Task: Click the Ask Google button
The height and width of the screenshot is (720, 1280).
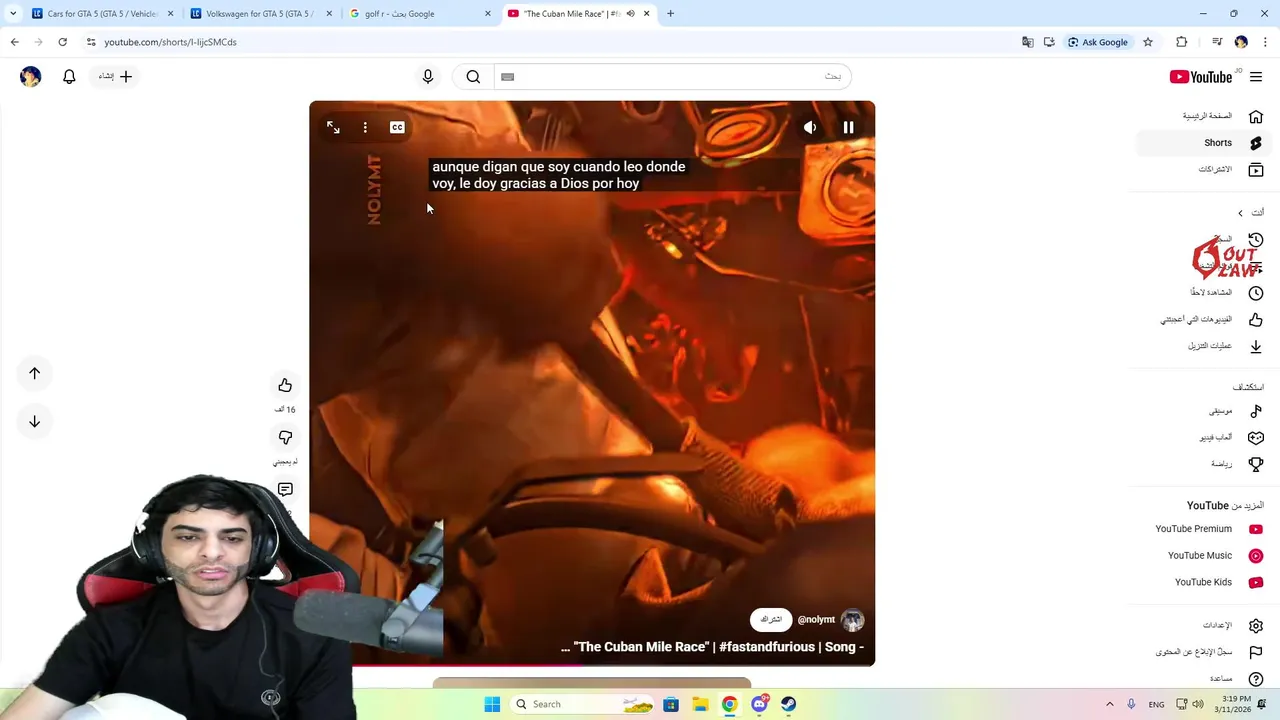Action: coord(1098,42)
